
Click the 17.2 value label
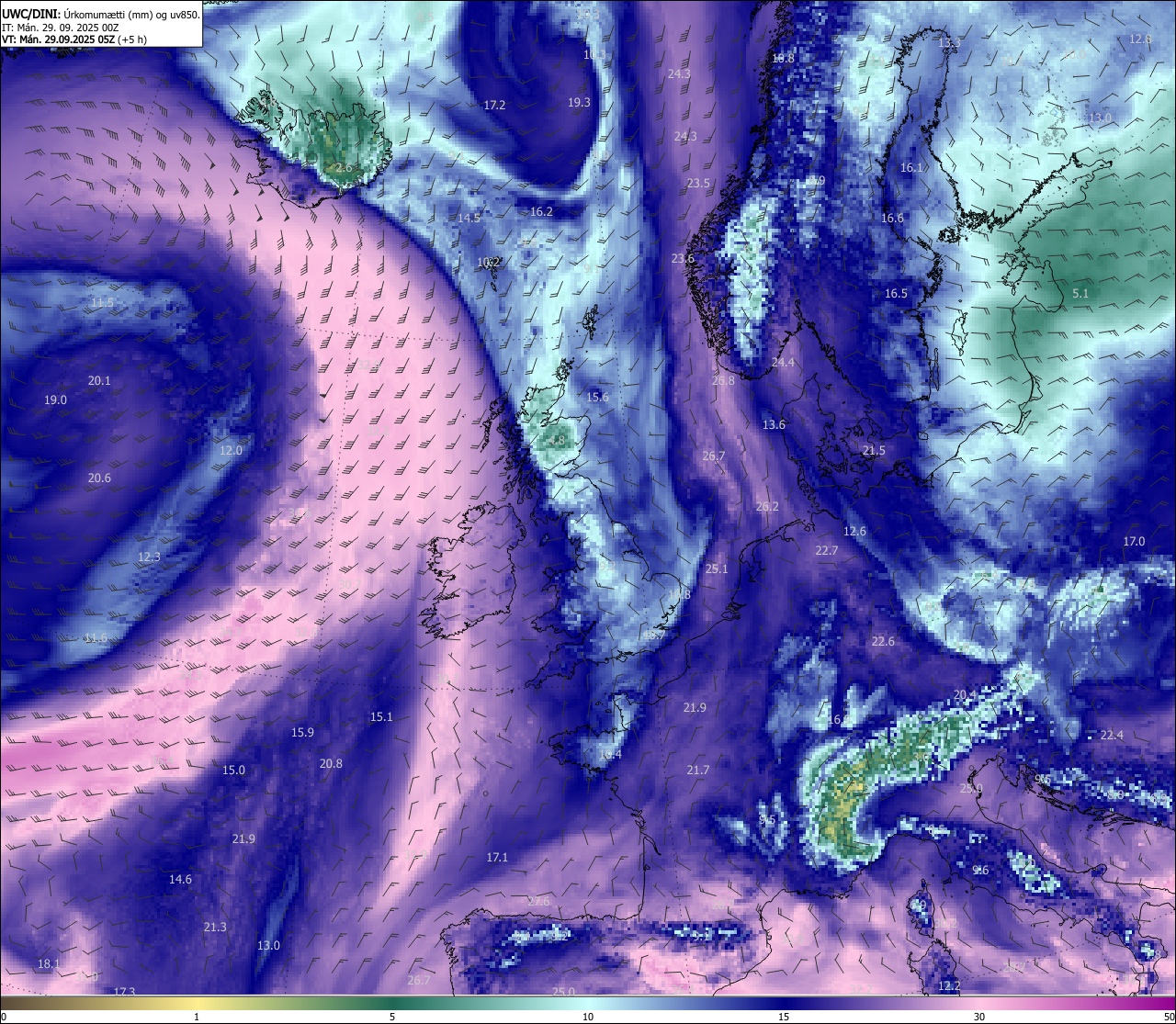coord(494,106)
